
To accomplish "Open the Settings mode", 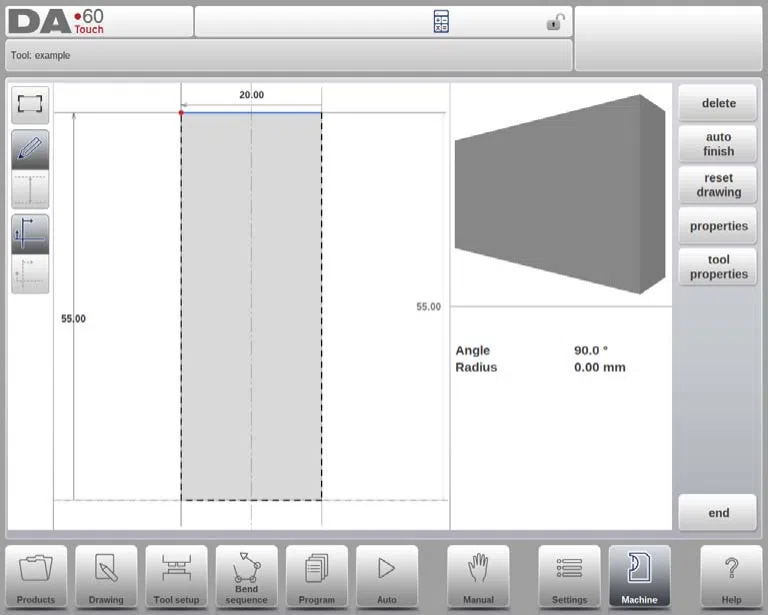I will (569, 577).
